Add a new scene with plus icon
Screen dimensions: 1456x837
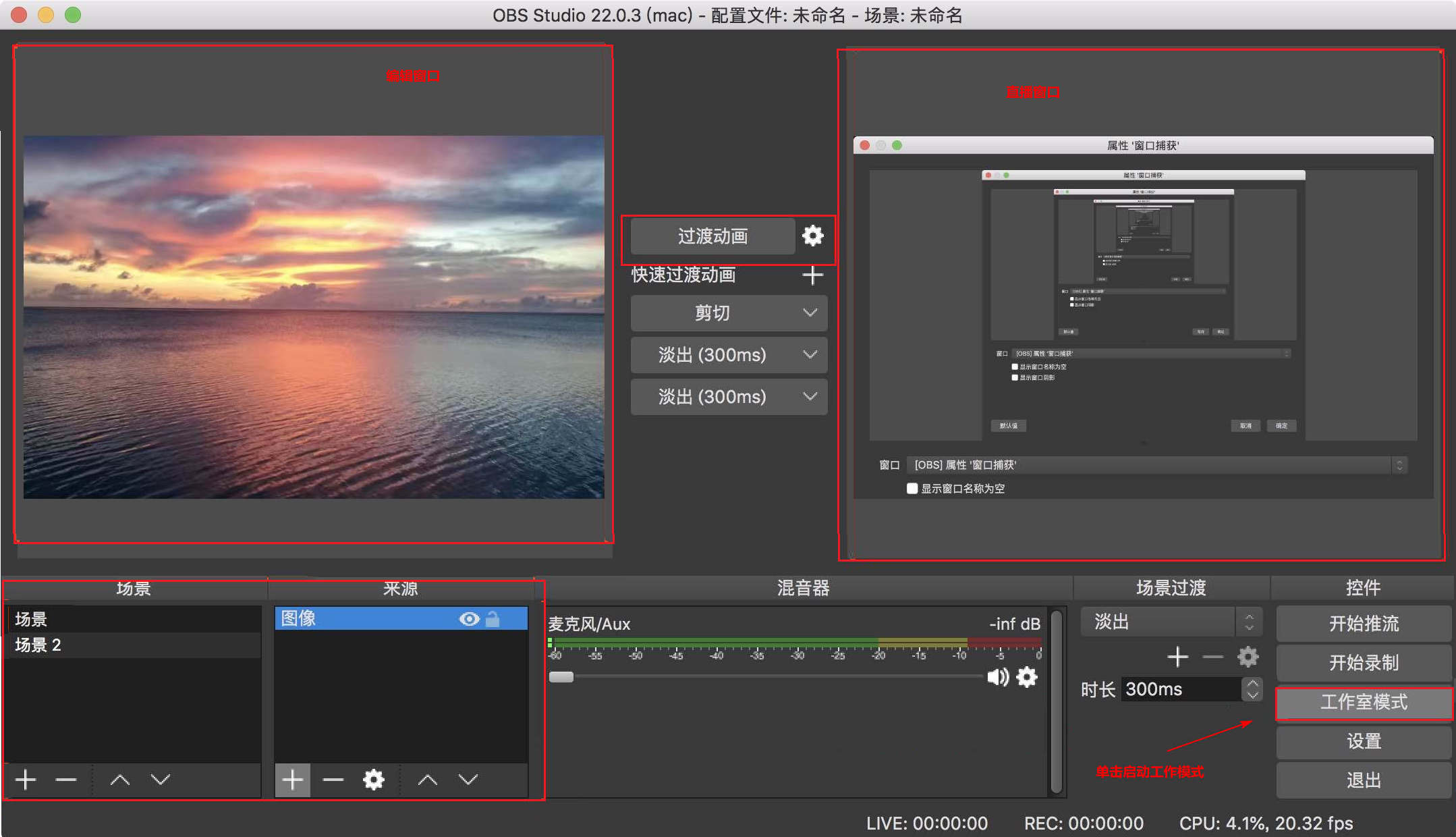(x=26, y=780)
